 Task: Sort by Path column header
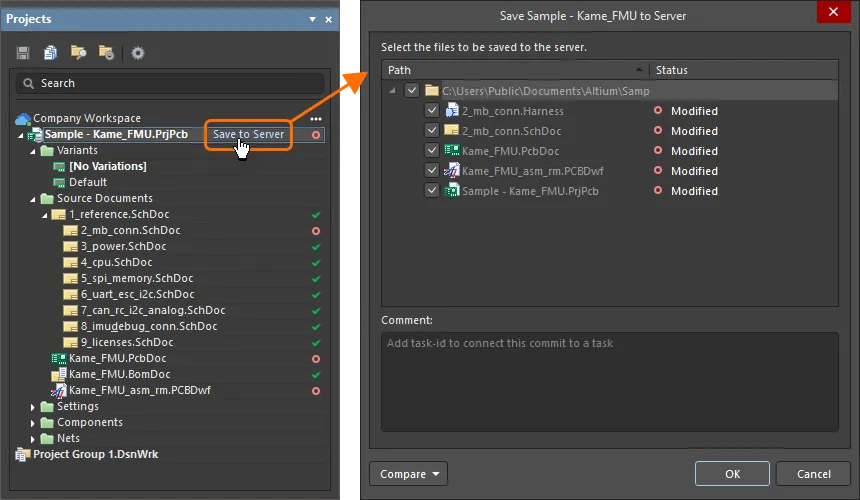516,70
